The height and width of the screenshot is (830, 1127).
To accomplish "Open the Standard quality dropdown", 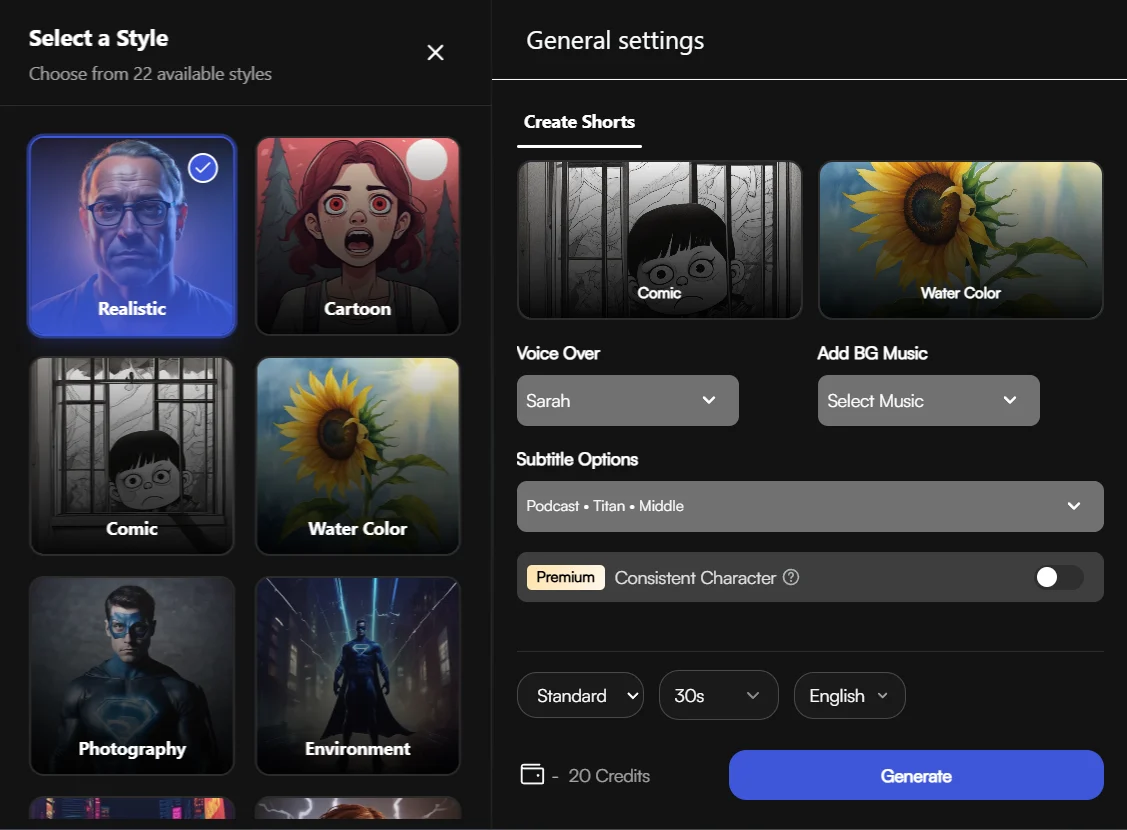I will [580, 695].
